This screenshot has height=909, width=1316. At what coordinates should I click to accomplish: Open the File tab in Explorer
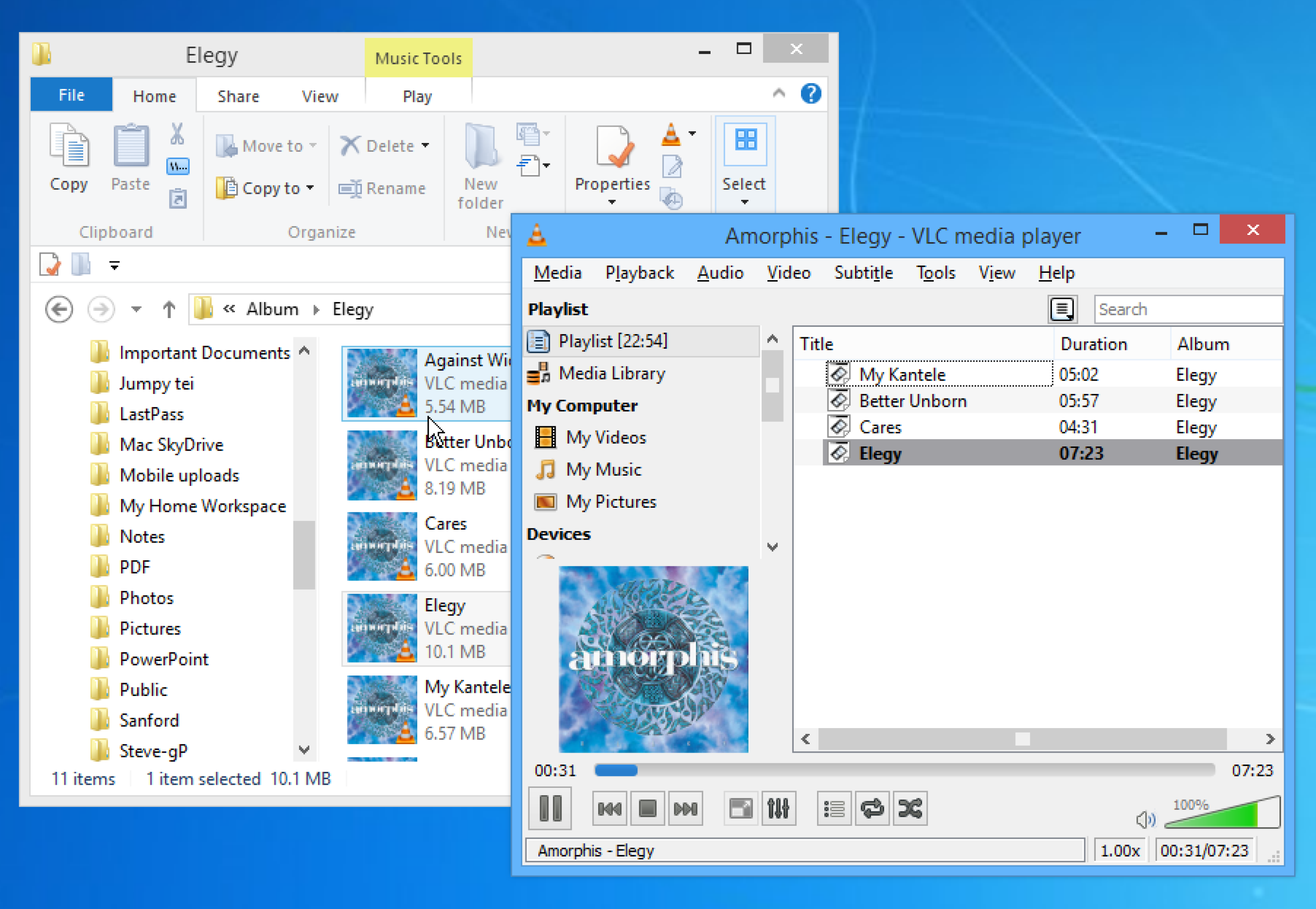point(71,95)
